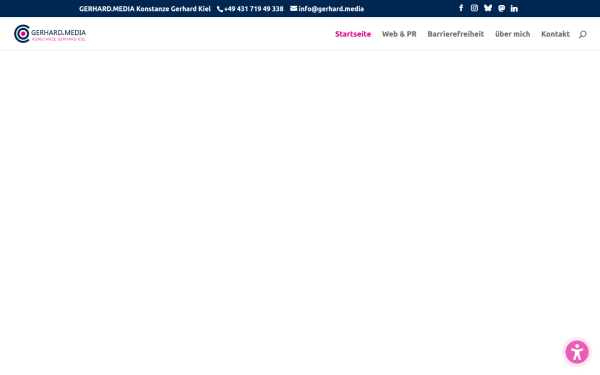Image resolution: width=600 pixels, height=375 pixels.
Task: Click the phone handset icon
Action: 220,9
